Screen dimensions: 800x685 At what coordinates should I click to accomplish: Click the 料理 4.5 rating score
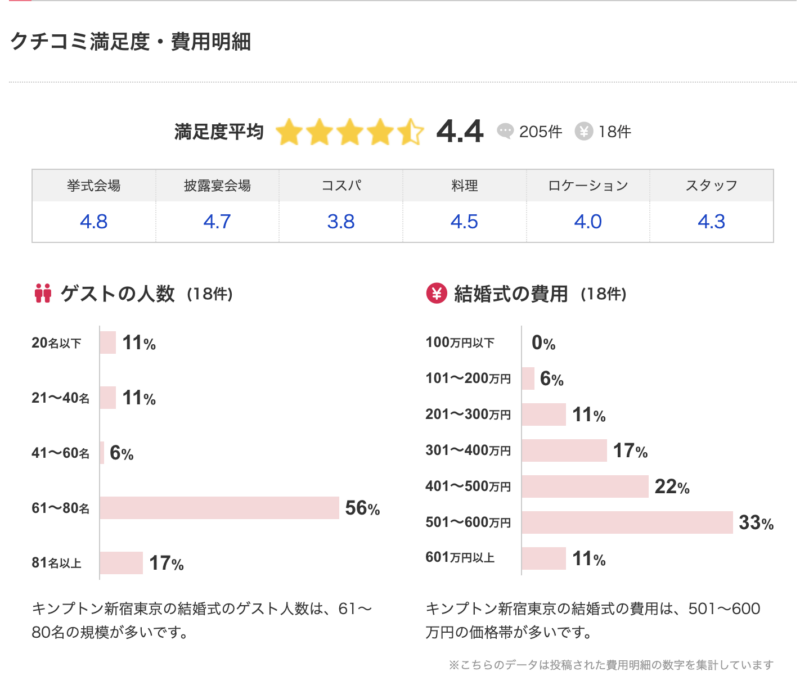pyautogui.click(x=464, y=222)
